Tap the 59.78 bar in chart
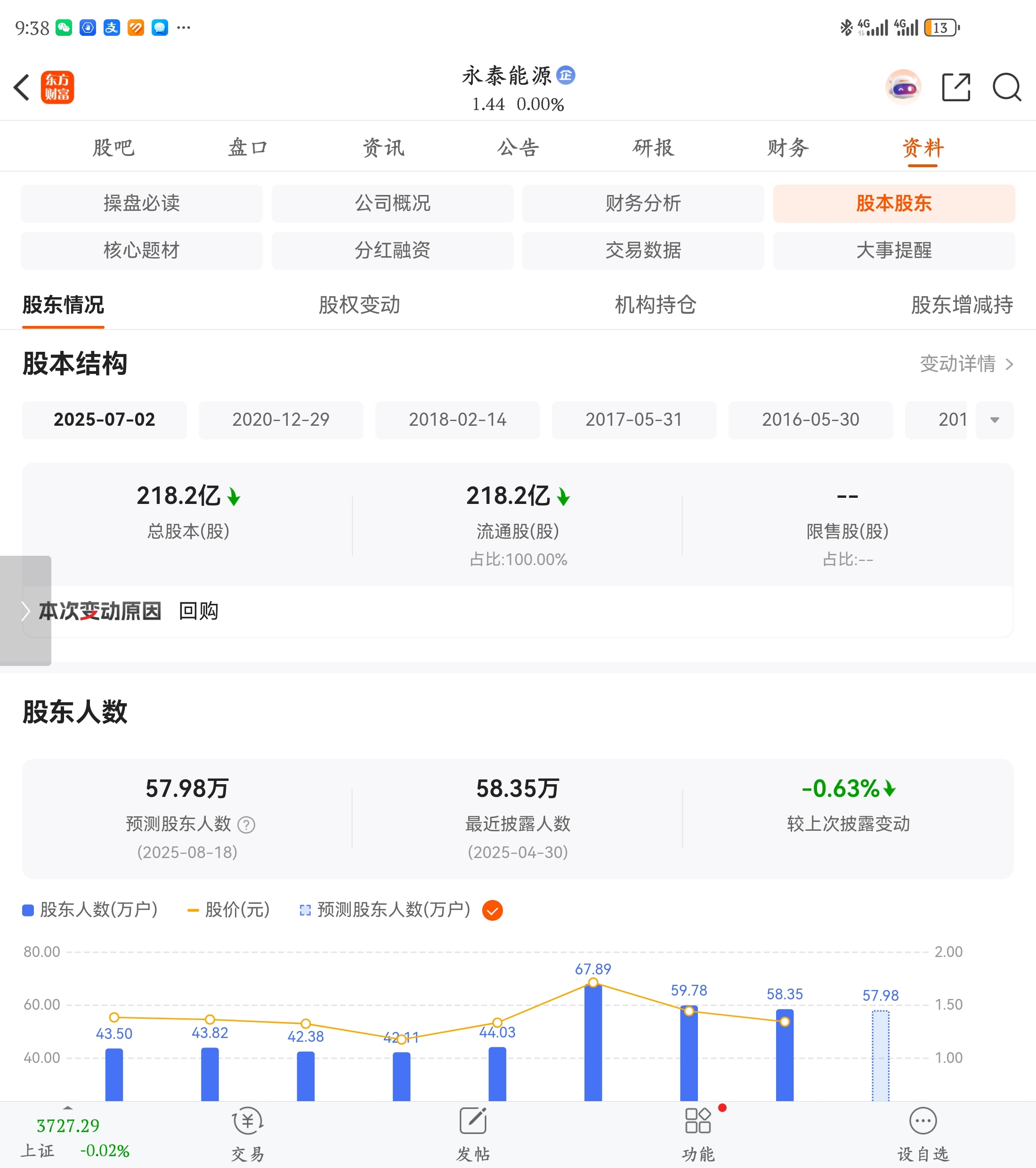This screenshot has width=1036, height=1168. (x=689, y=1053)
